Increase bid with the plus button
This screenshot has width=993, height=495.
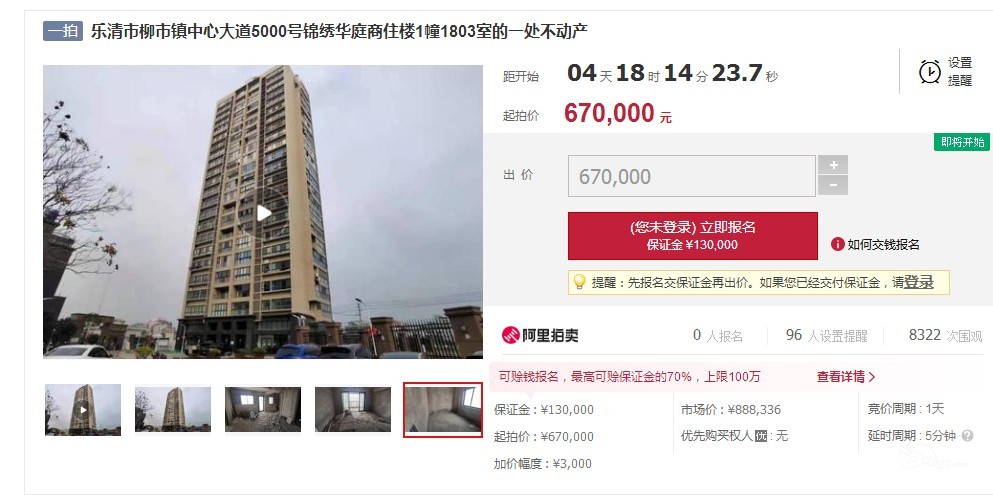pyautogui.click(x=833, y=165)
